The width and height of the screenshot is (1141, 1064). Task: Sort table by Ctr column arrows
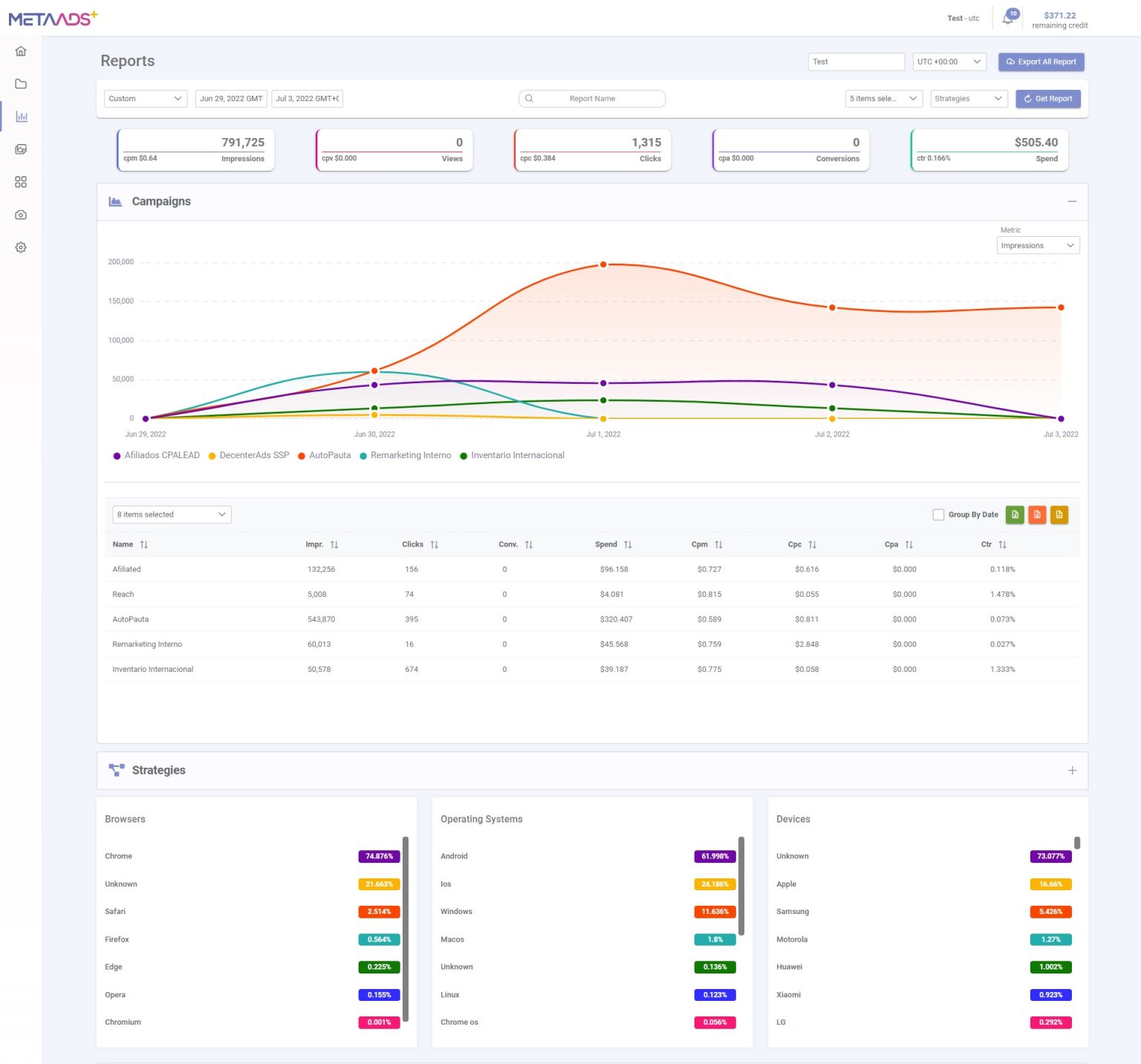tap(1003, 545)
